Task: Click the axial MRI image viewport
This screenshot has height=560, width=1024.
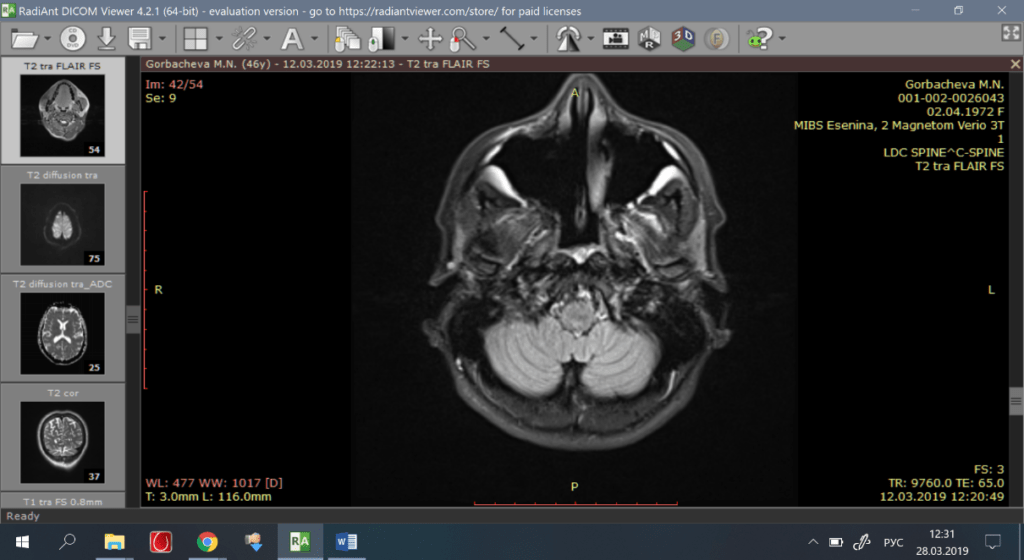Action: (575, 287)
